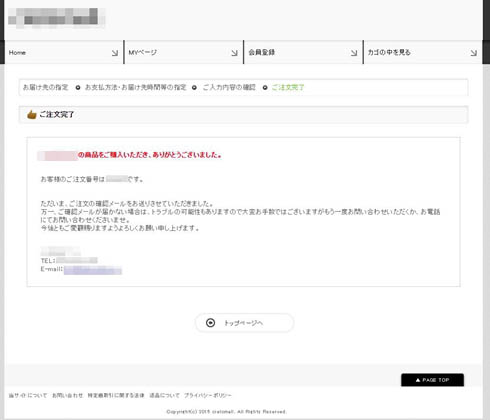Open the 当サイトについて footer link
Screen dimensions: 490x420
[x=28, y=395]
